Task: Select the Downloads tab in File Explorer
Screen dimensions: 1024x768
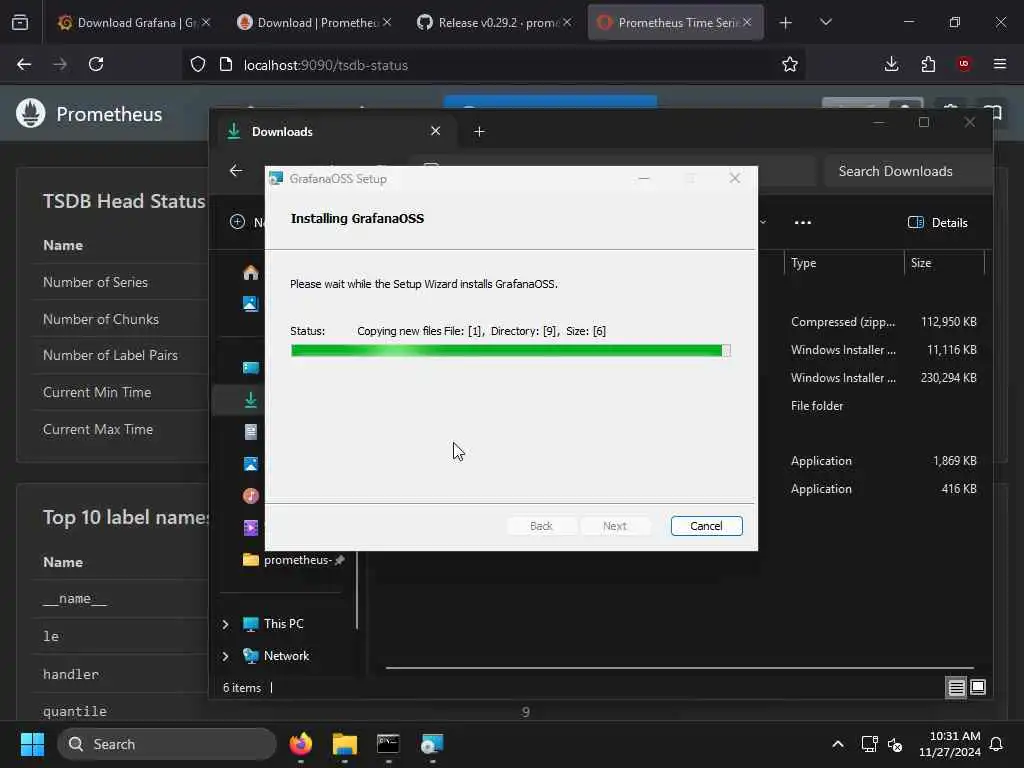Action: point(334,131)
